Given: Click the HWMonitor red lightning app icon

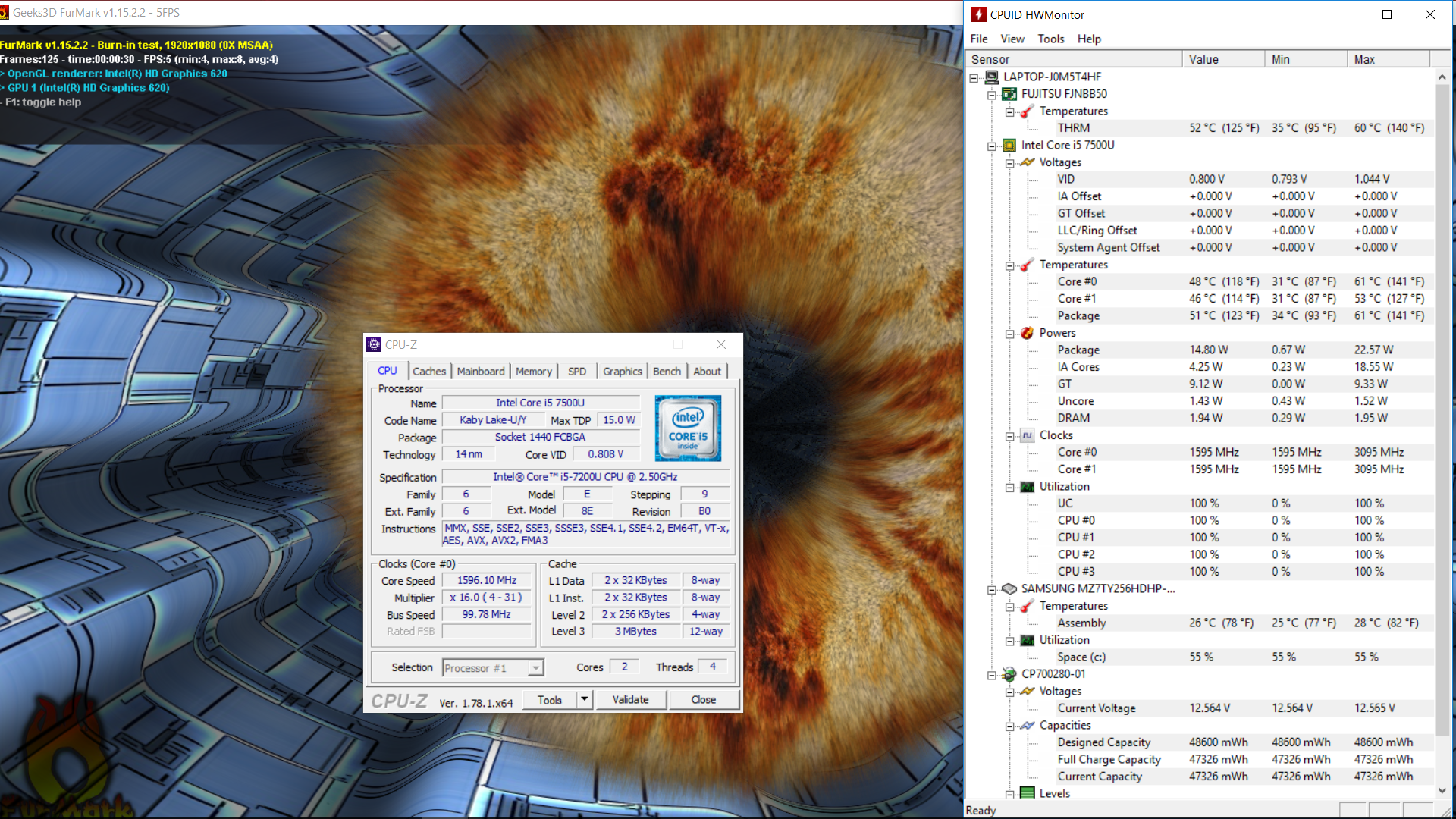Looking at the screenshot, I should pyautogui.click(x=979, y=14).
